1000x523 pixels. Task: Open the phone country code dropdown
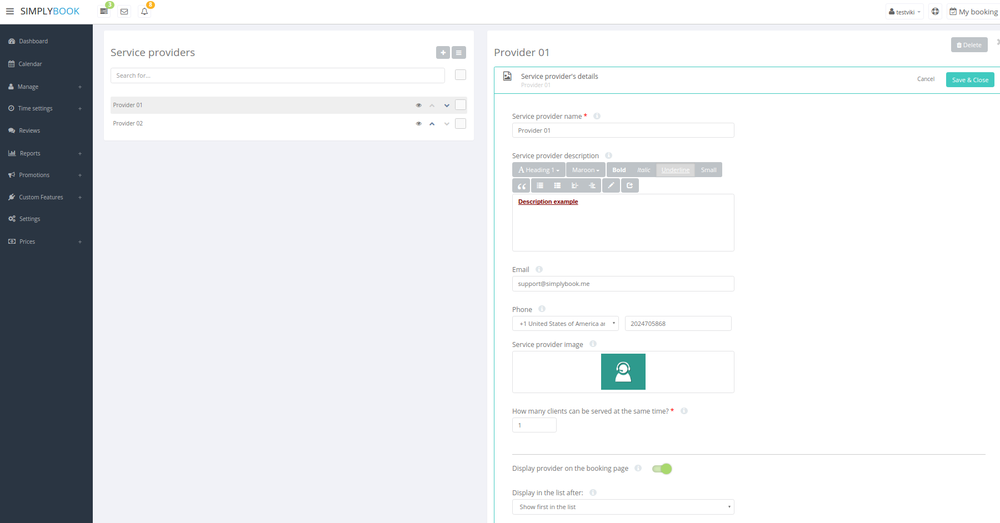(x=565, y=324)
